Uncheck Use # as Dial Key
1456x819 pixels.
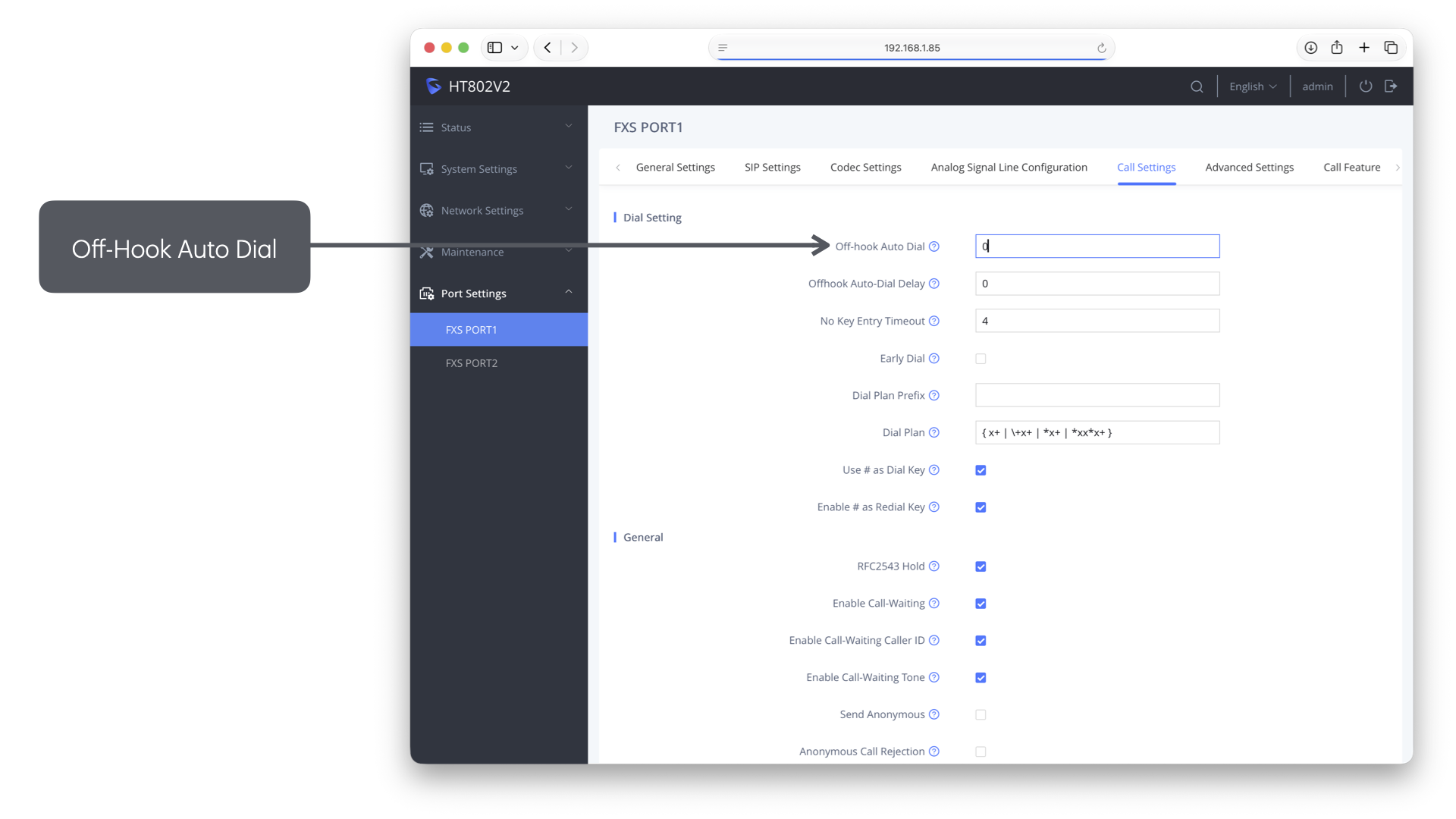pyautogui.click(x=981, y=470)
